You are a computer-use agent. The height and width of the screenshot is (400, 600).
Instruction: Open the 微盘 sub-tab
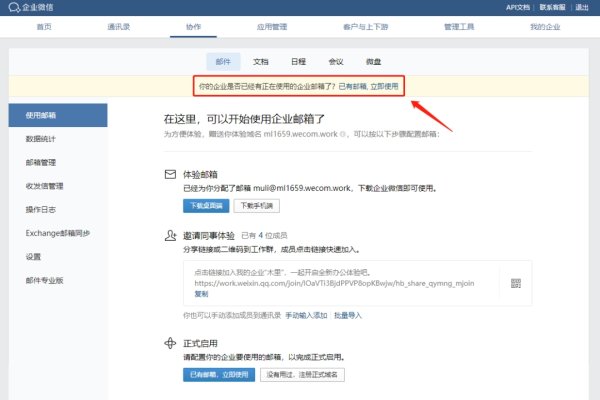pyautogui.click(x=373, y=62)
